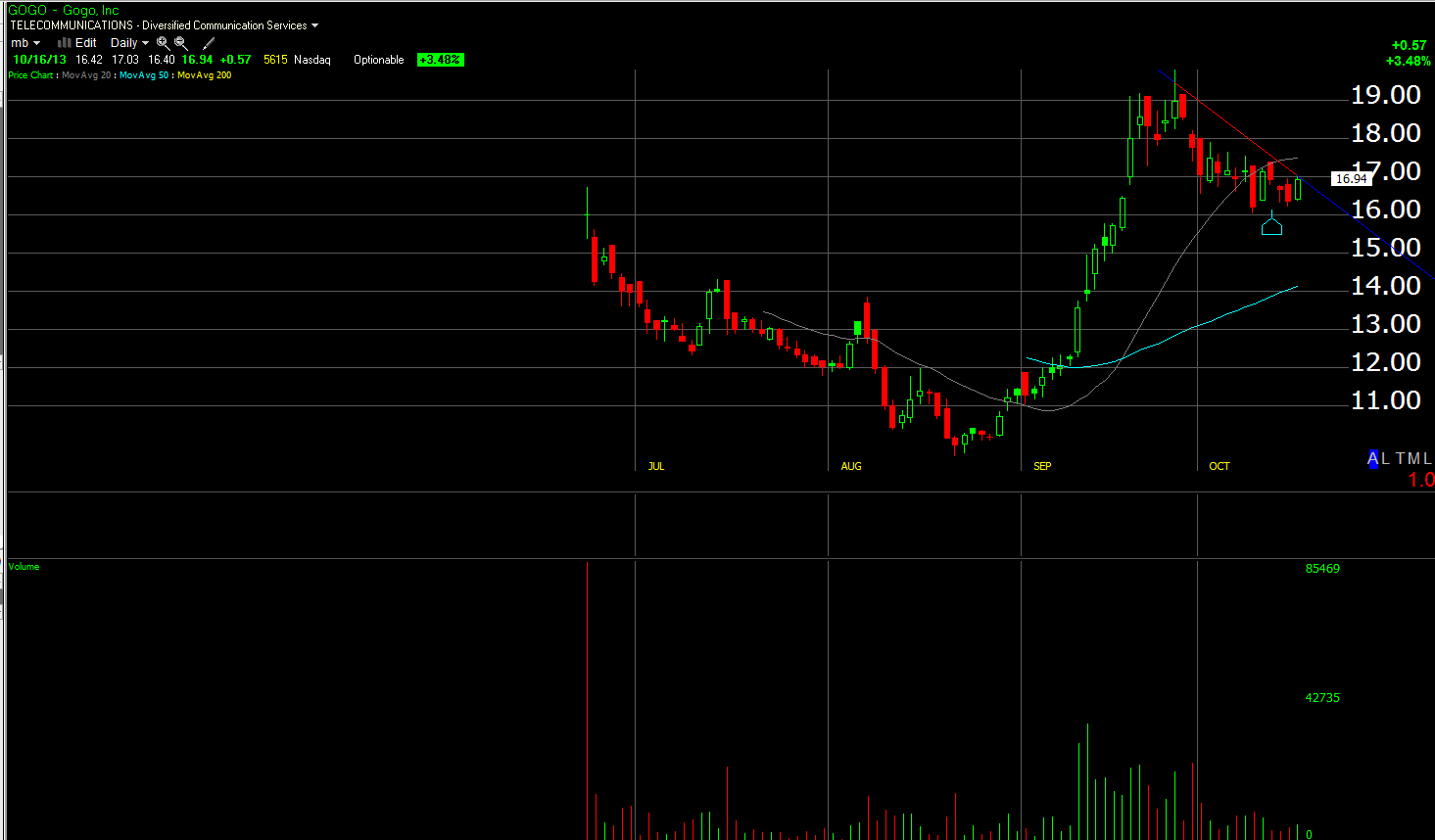Click the green +3.48% change badge
The height and width of the screenshot is (840, 1435).
440,60
